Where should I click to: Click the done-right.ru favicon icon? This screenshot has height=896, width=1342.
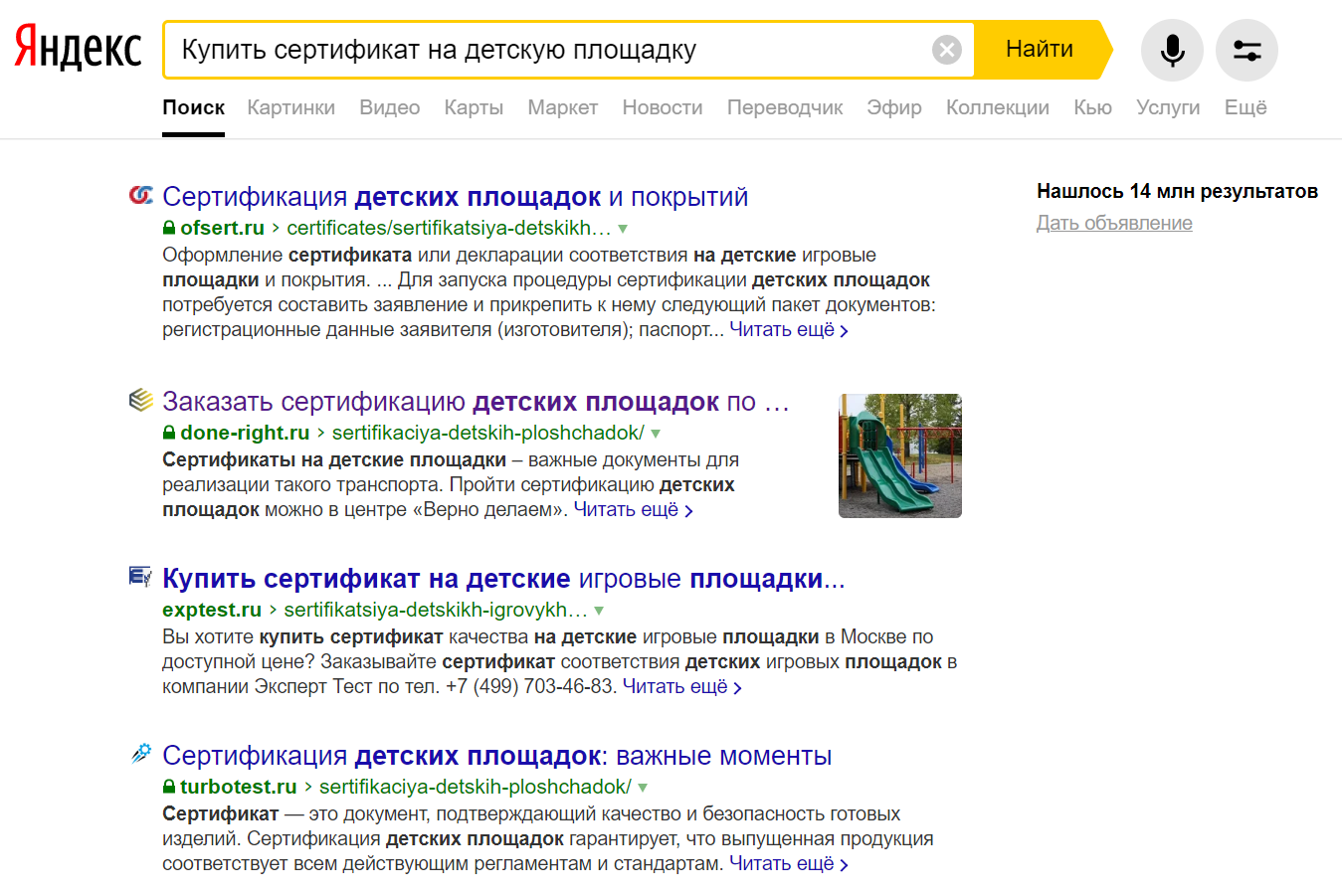pyautogui.click(x=141, y=400)
